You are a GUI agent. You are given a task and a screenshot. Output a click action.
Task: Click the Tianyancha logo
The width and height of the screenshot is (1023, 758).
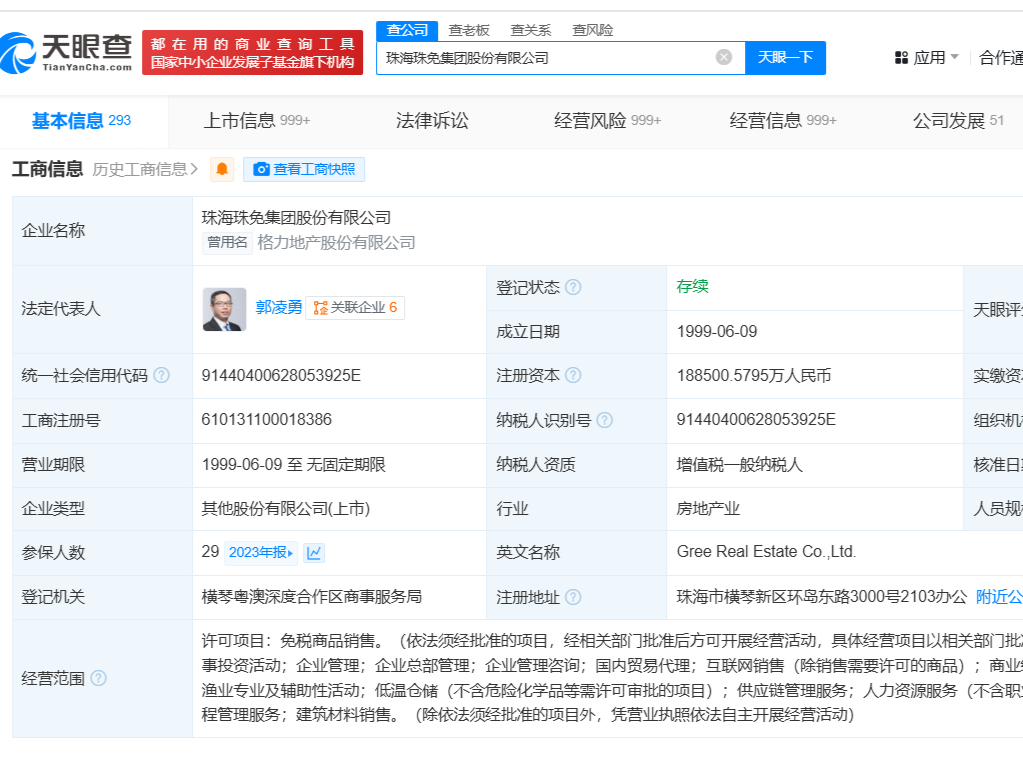tap(67, 52)
